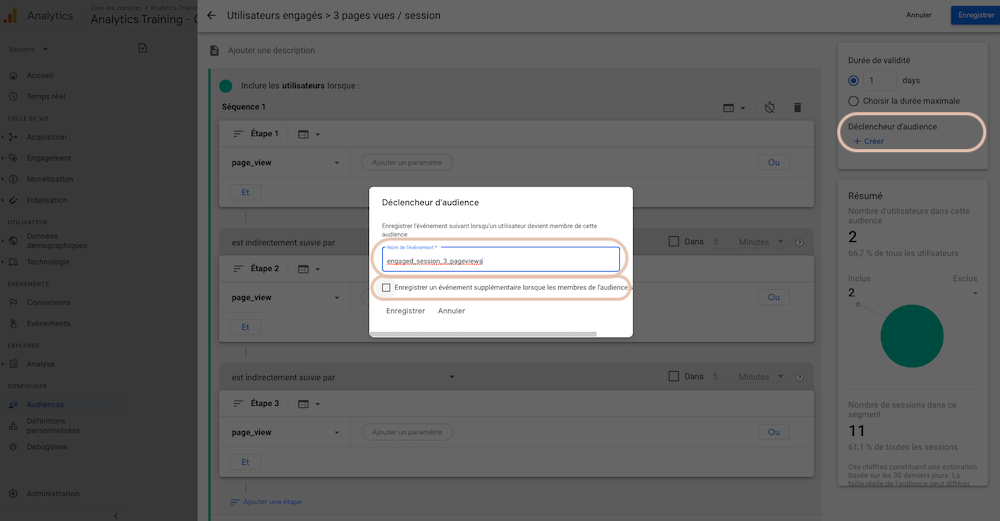Click the Temps réel clock icon

coord(13,96)
